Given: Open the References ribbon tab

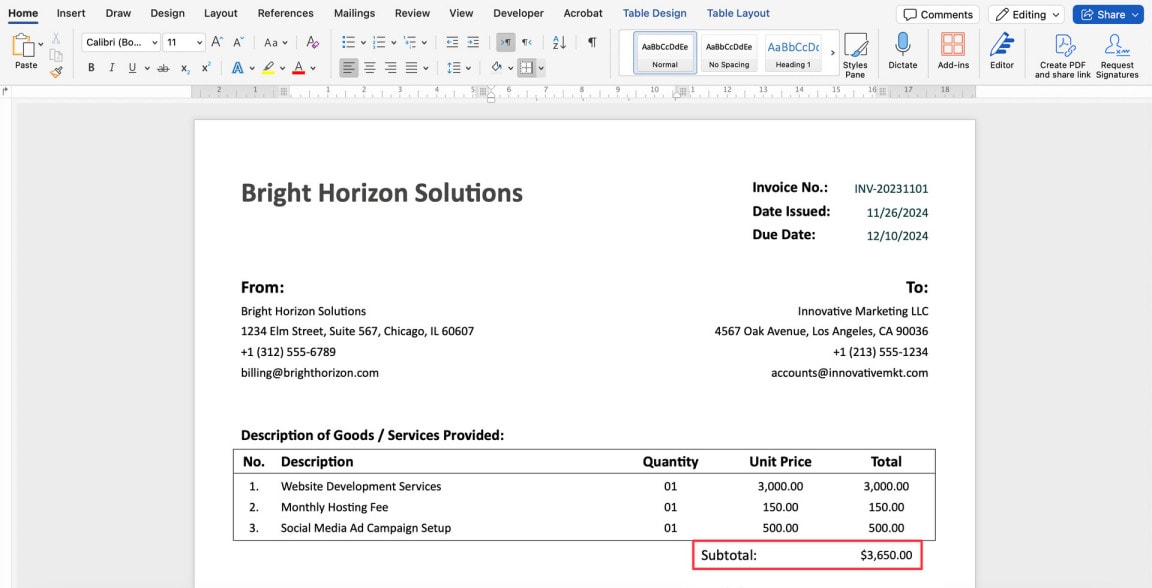Looking at the screenshot, I should pyautogui.click(x=285, y=13).
